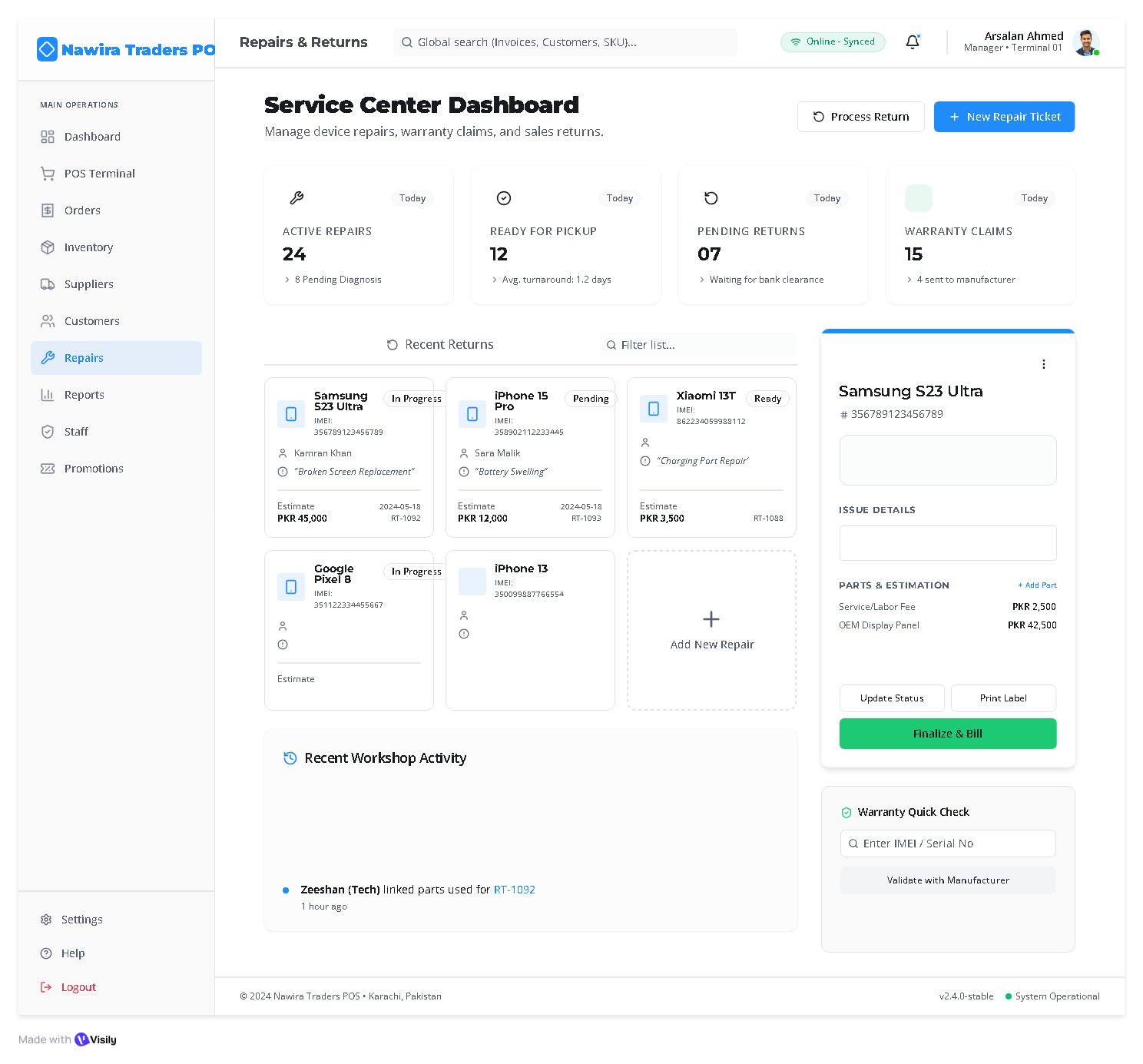The width and height of the screenshot is (1143, 1064).
Task: Expand the 8 Pending Diagnosis chevron
Action: pos(287,280)
